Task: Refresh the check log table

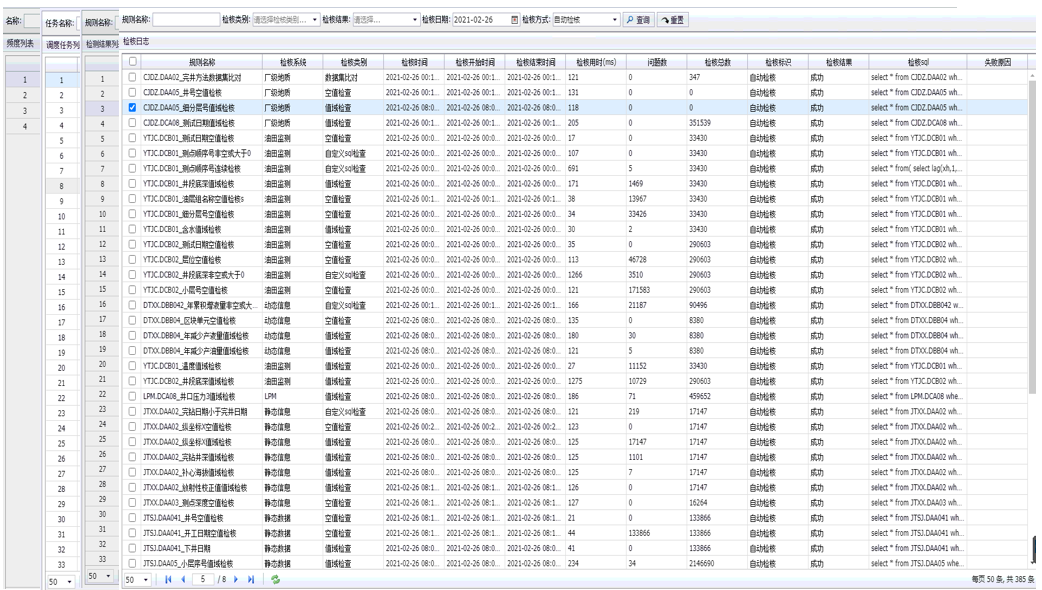Action: click(x=275, y=579)
